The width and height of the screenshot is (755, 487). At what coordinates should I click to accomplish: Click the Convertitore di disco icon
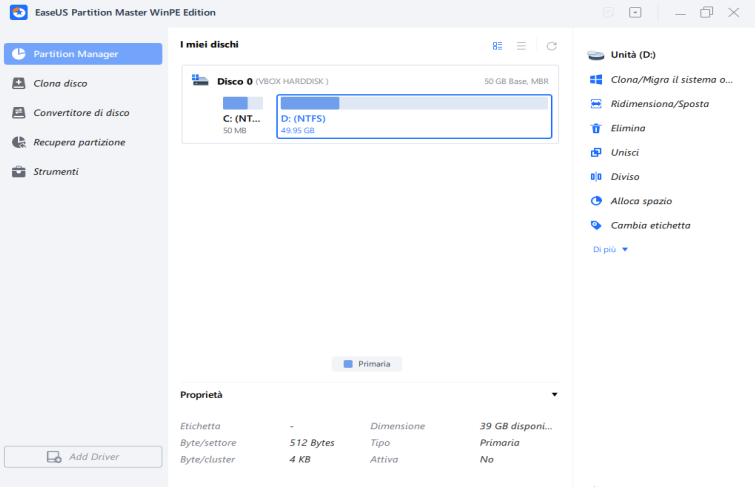(19, 113)
